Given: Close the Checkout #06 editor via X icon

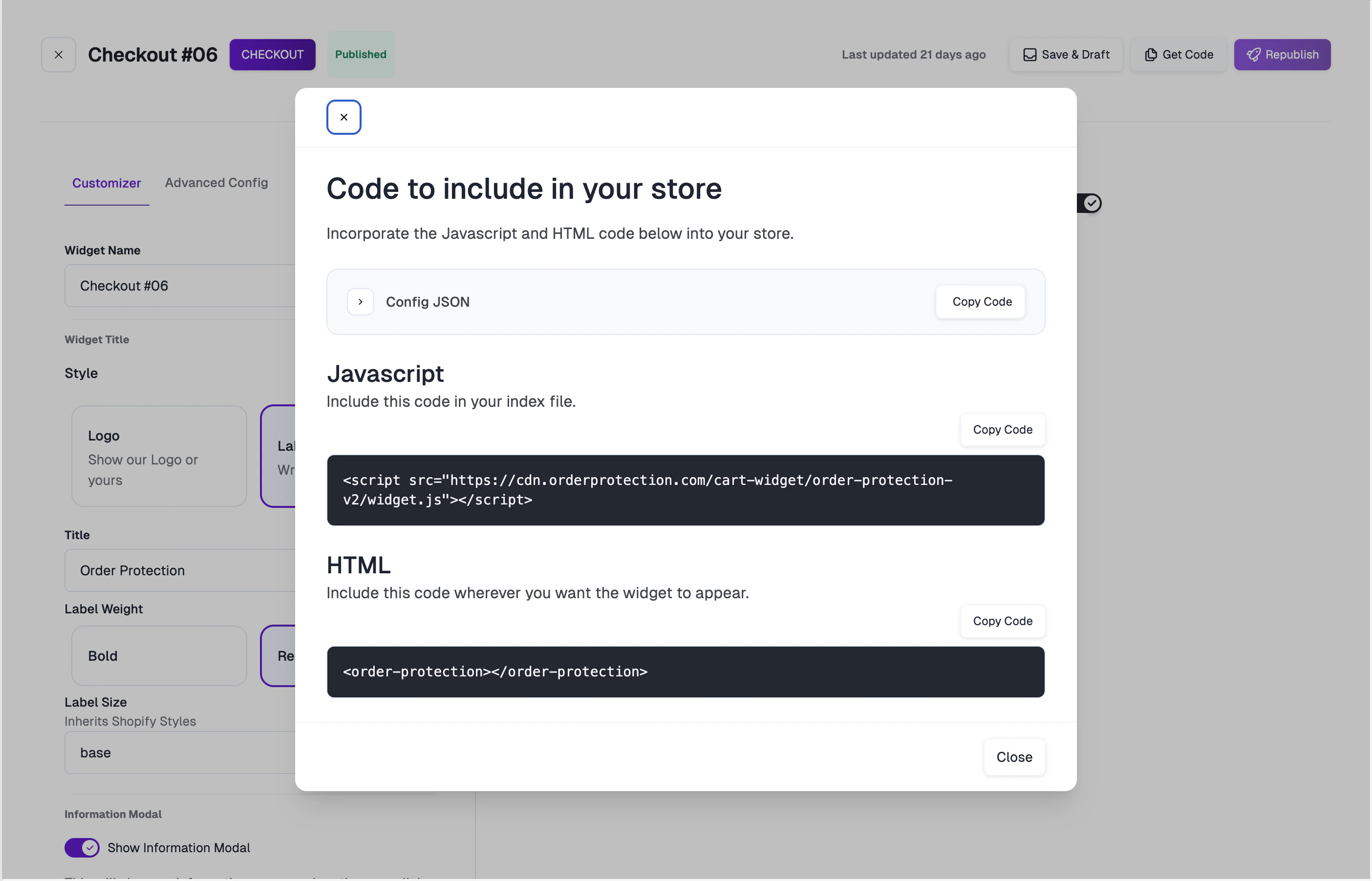Looking at the screenshot, I should point(58,54).
